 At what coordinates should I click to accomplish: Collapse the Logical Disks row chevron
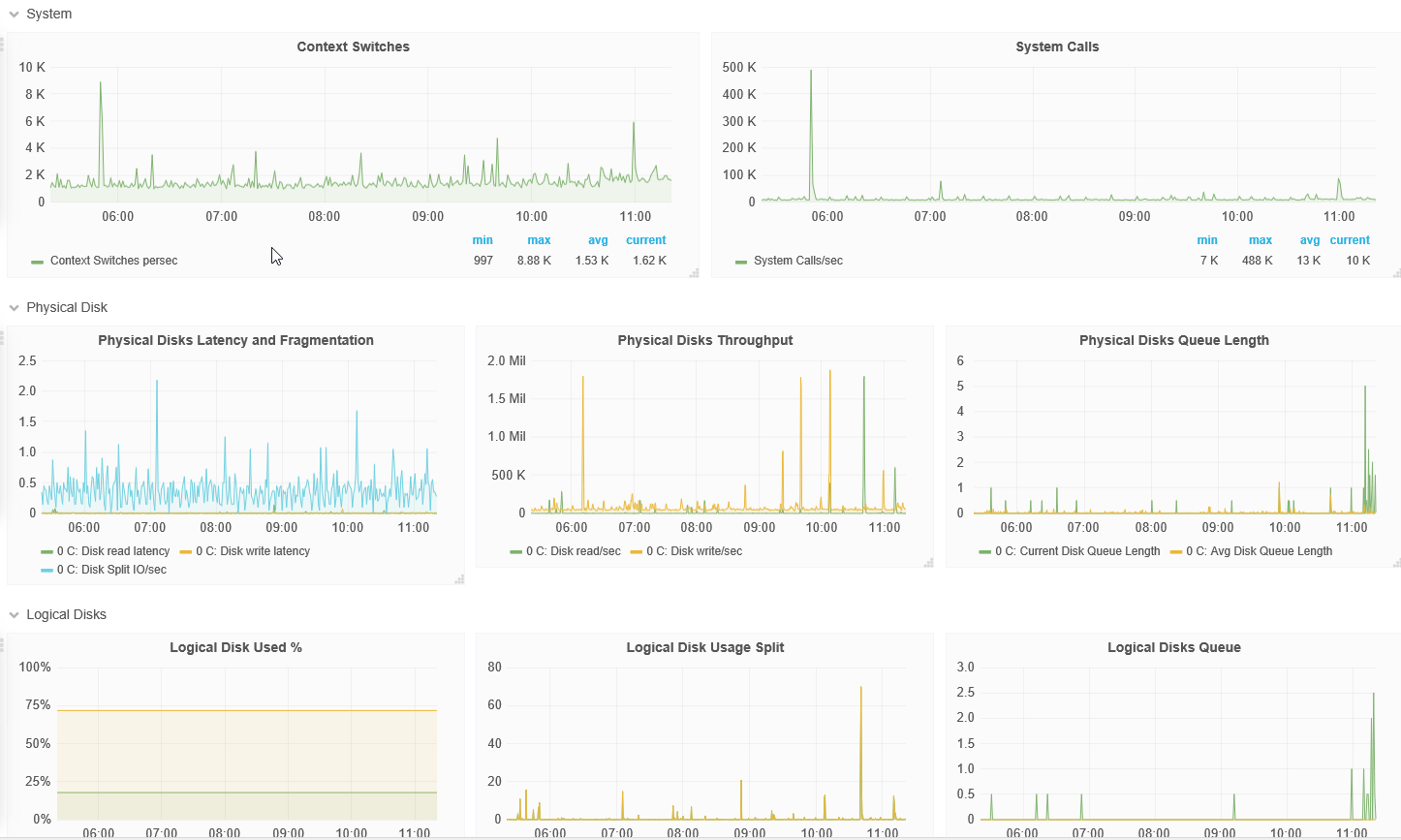15,615
